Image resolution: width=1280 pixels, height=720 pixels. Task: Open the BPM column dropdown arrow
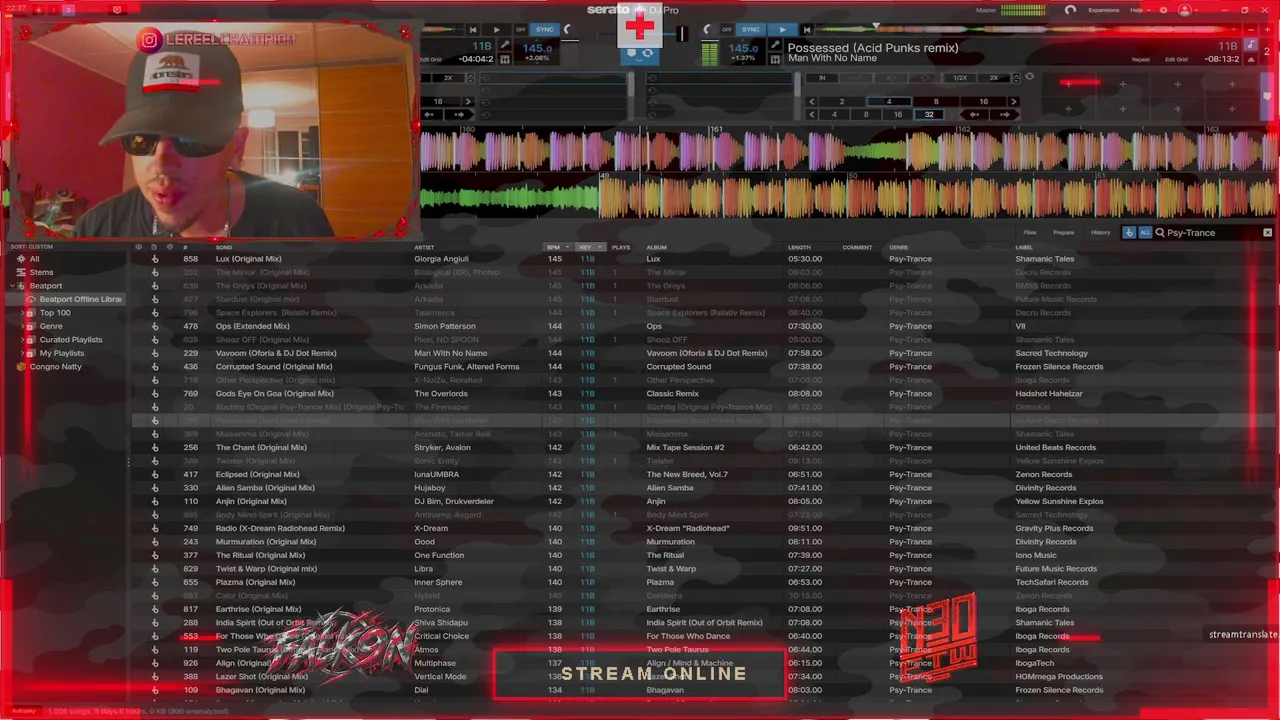567,247
